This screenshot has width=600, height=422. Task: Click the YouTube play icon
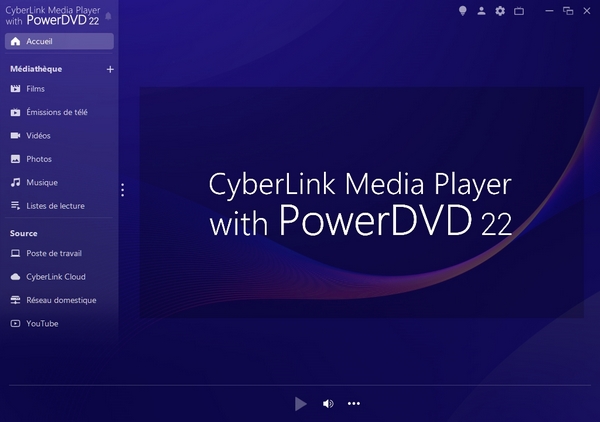coord(15,324)
